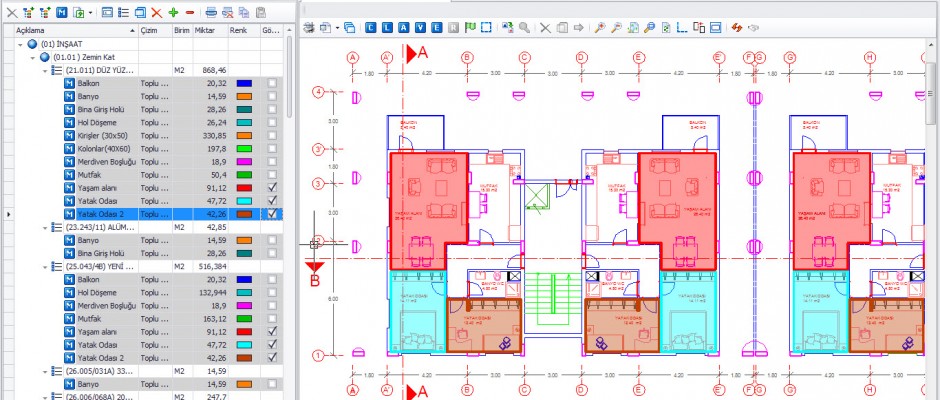Sort by the Açıklama column header

[x=70, y=31]
